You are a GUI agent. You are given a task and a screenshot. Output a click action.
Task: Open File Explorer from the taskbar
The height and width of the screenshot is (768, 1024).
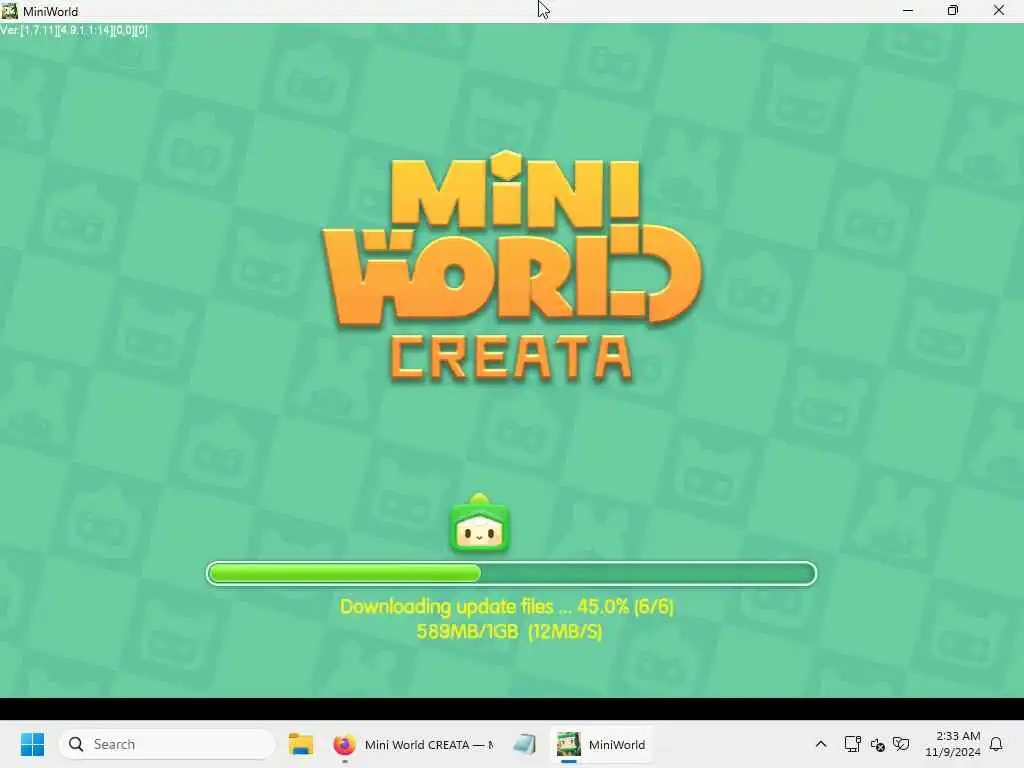(301, 744)
